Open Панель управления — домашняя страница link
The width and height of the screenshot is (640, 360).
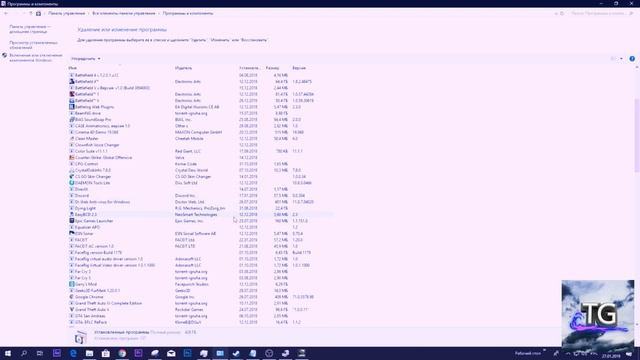30,29
